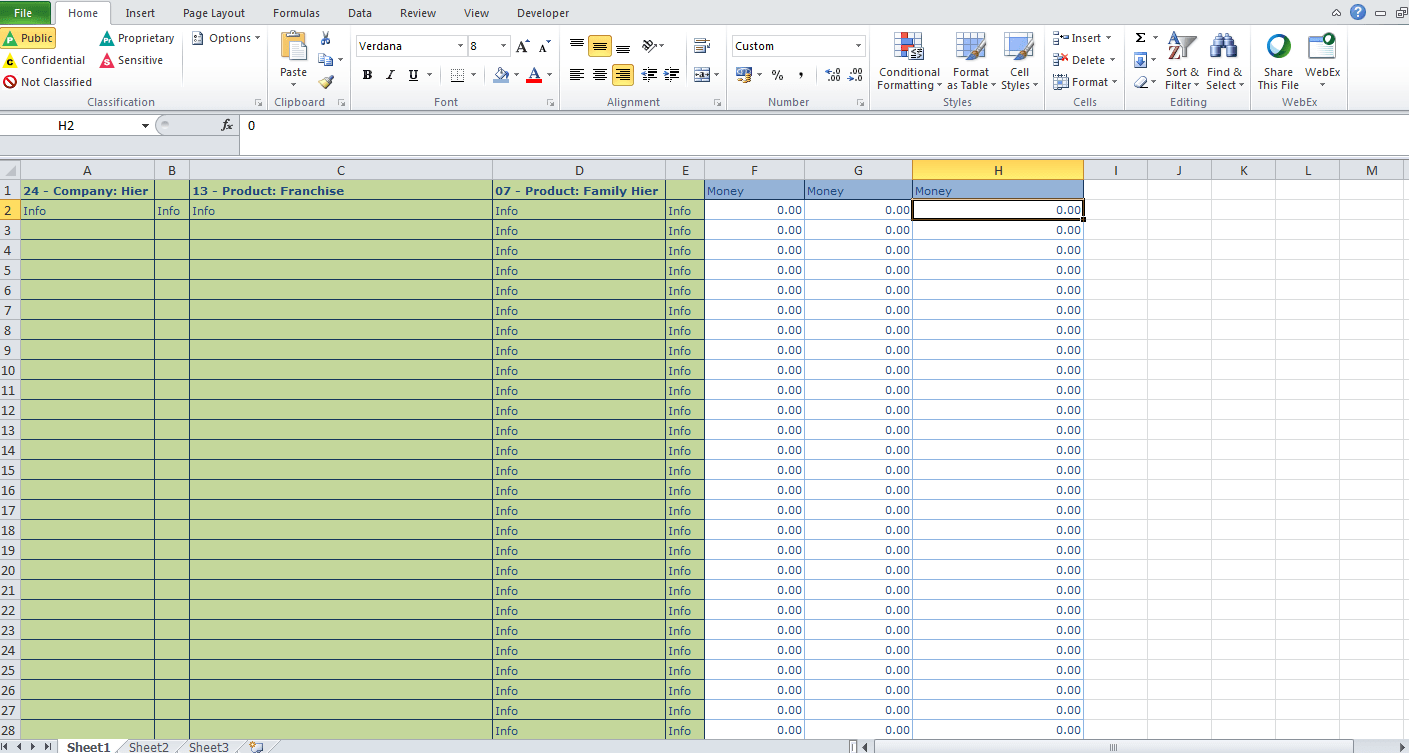1409x753 pixels.
Task: Increase the cell indent
Action: click(672, 75)
